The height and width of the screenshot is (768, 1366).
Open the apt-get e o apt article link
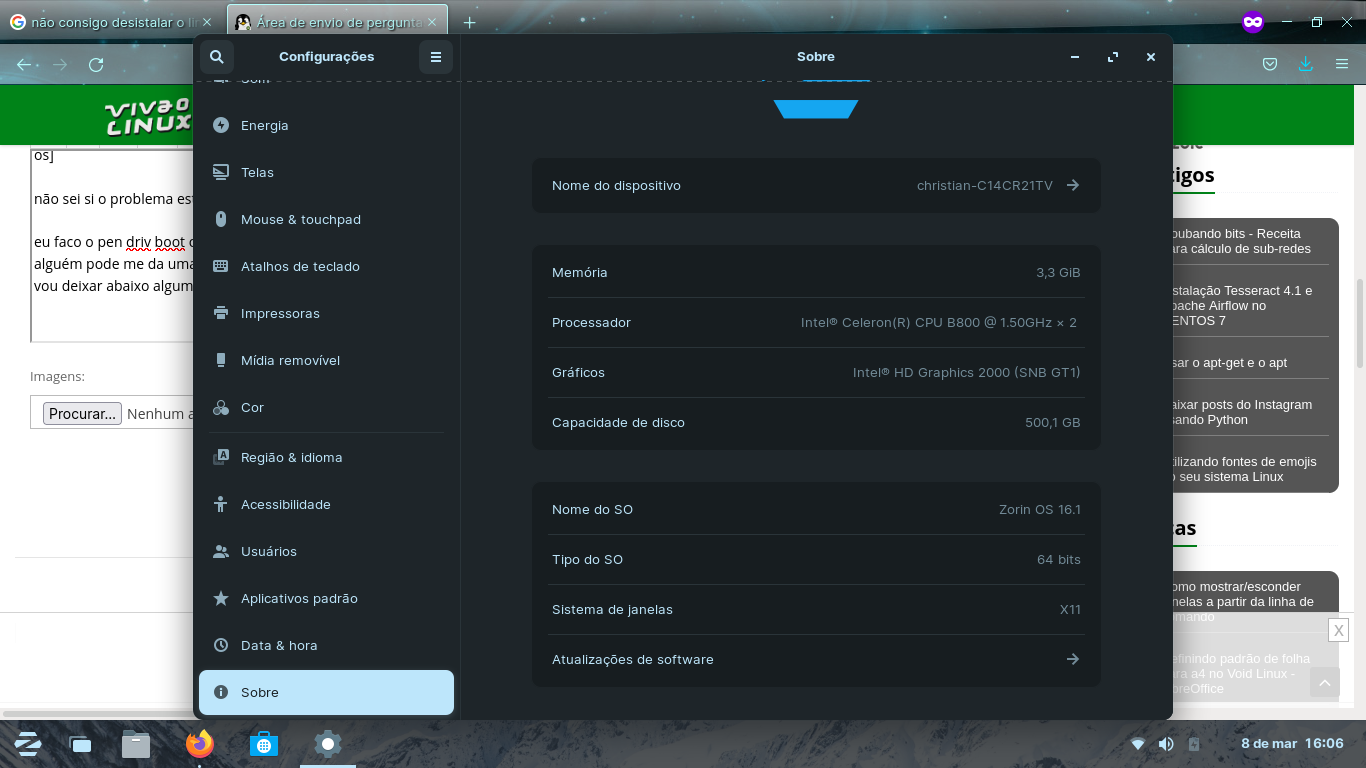pos(1229,363)
